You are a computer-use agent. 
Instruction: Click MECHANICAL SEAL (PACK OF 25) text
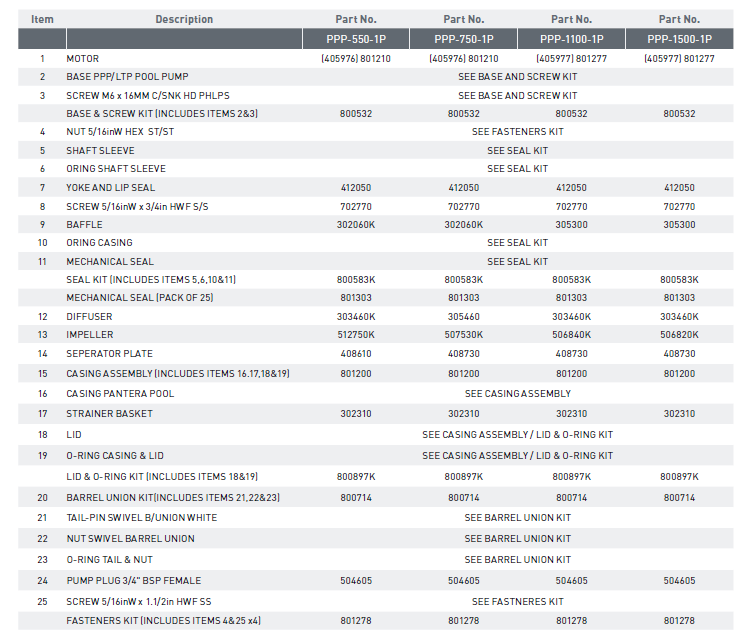(x=140, y=298)
